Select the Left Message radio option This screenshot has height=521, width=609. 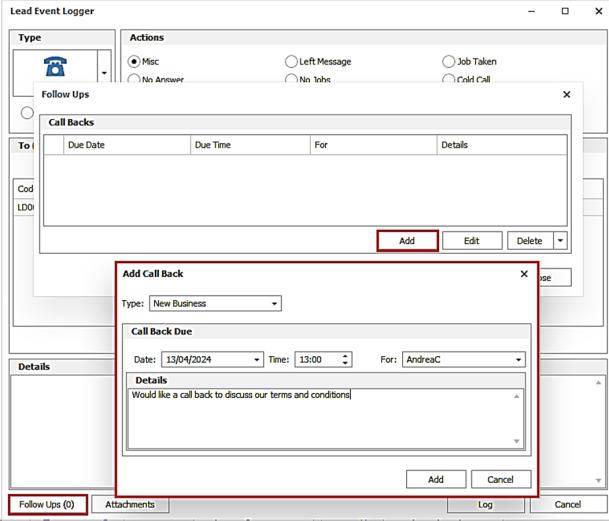tap(291, 62)
